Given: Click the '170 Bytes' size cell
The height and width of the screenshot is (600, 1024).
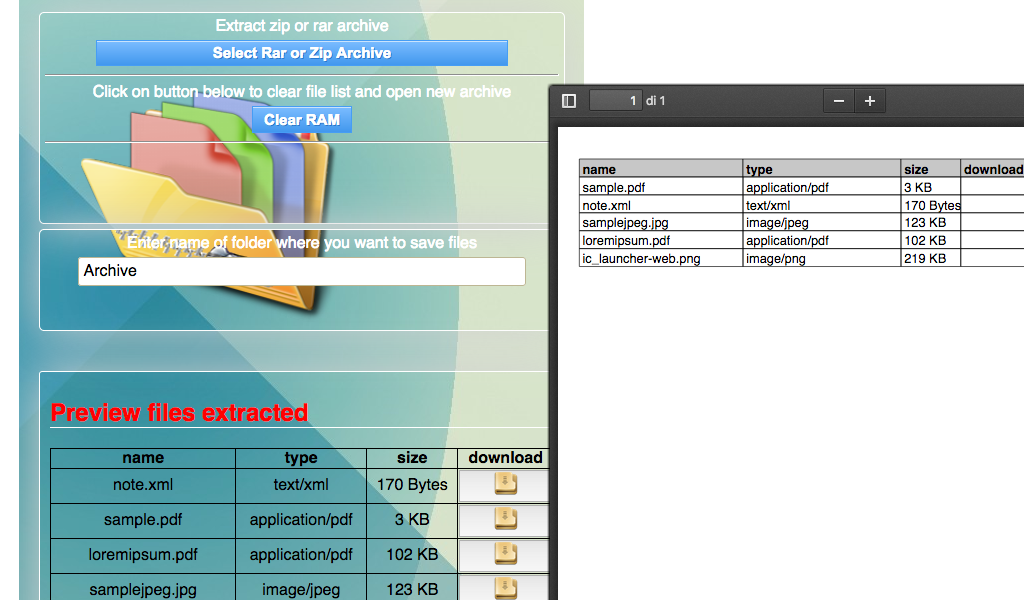Looking at the screenshot, I should [x=411, y=484].
